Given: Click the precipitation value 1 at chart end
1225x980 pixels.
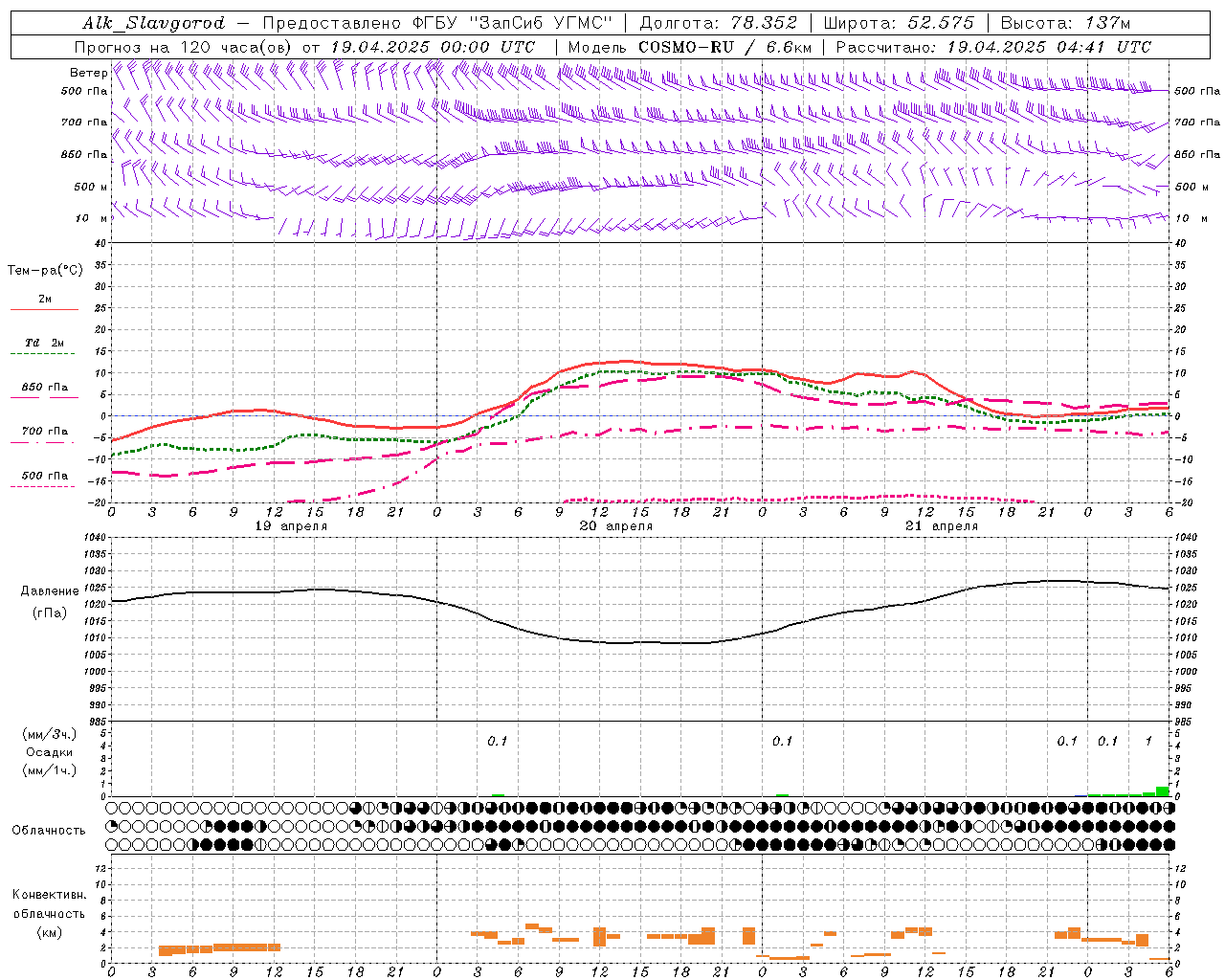Looking at the screenshot, I should tap(1148, 741).
